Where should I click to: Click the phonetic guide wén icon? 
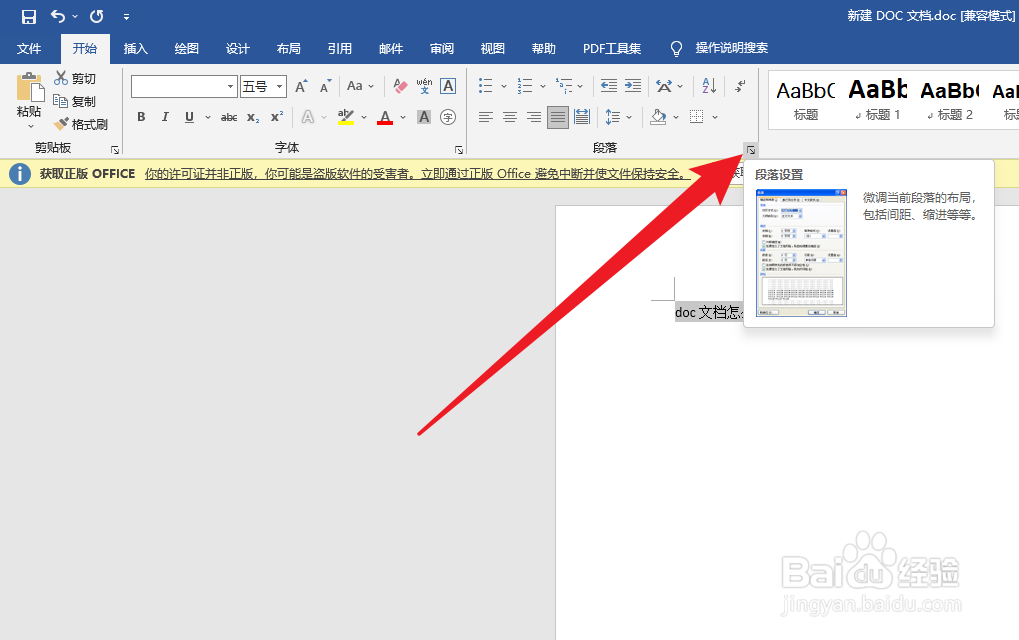coord(424,86)
